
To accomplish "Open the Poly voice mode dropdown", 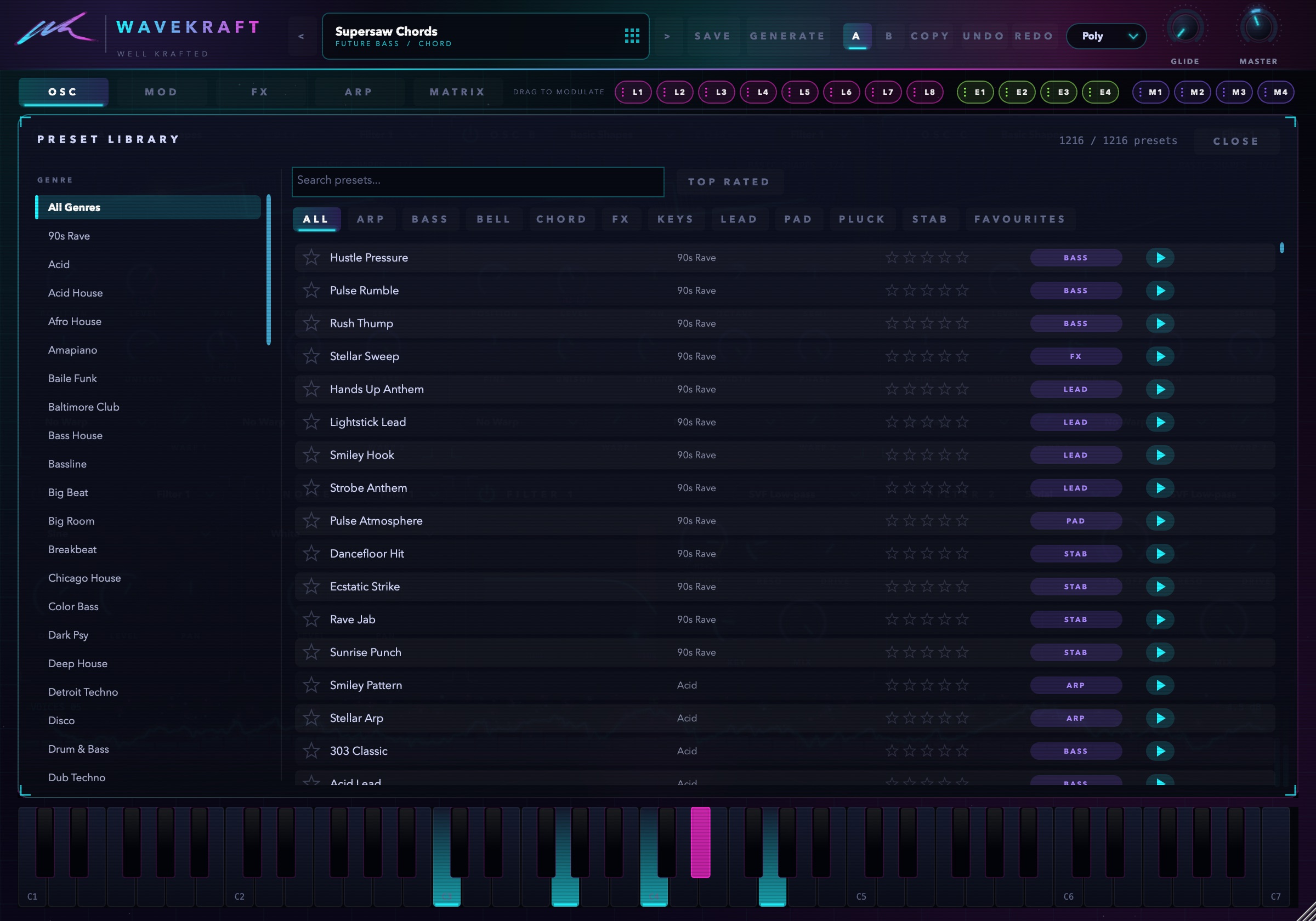I will tap(1105, 36).
